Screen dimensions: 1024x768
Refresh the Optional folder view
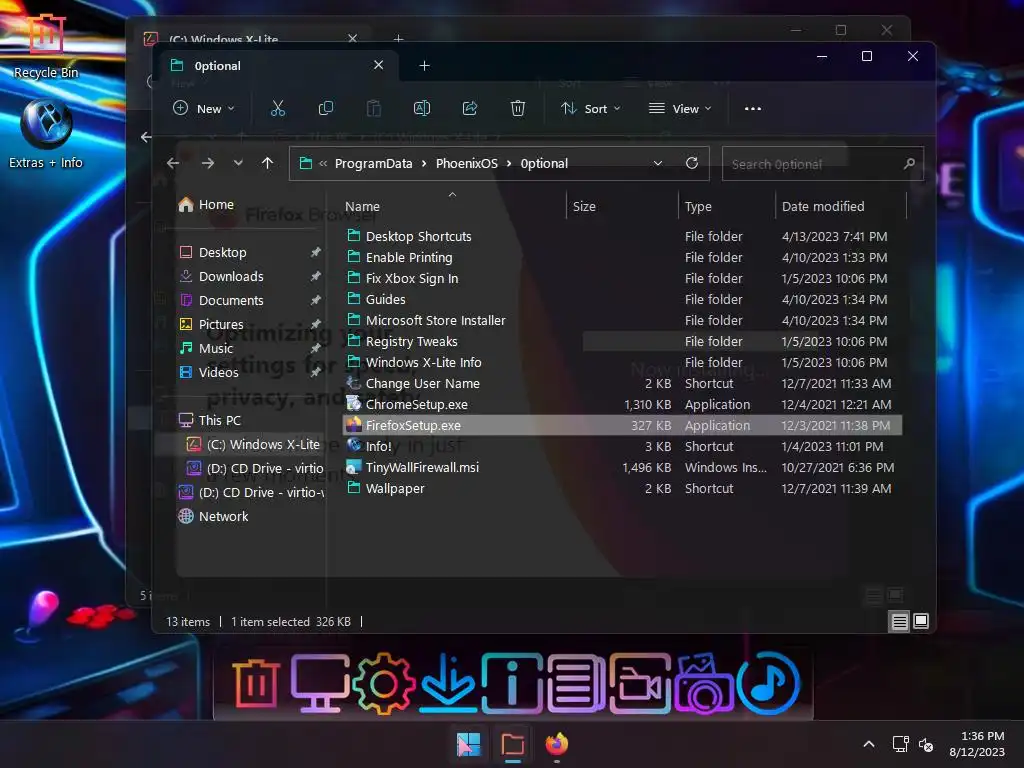click(692, 163)
